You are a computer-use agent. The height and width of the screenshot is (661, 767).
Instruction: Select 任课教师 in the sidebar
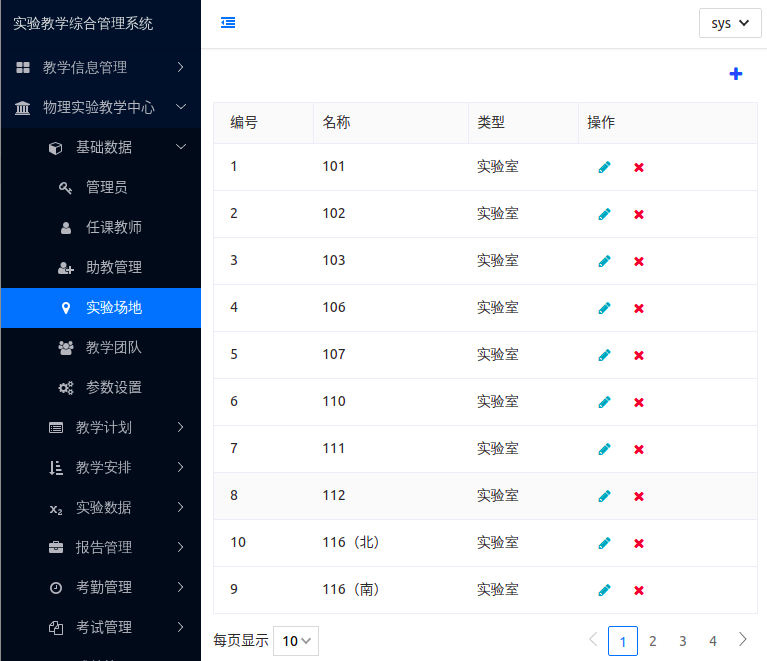[x=113, y=227]
